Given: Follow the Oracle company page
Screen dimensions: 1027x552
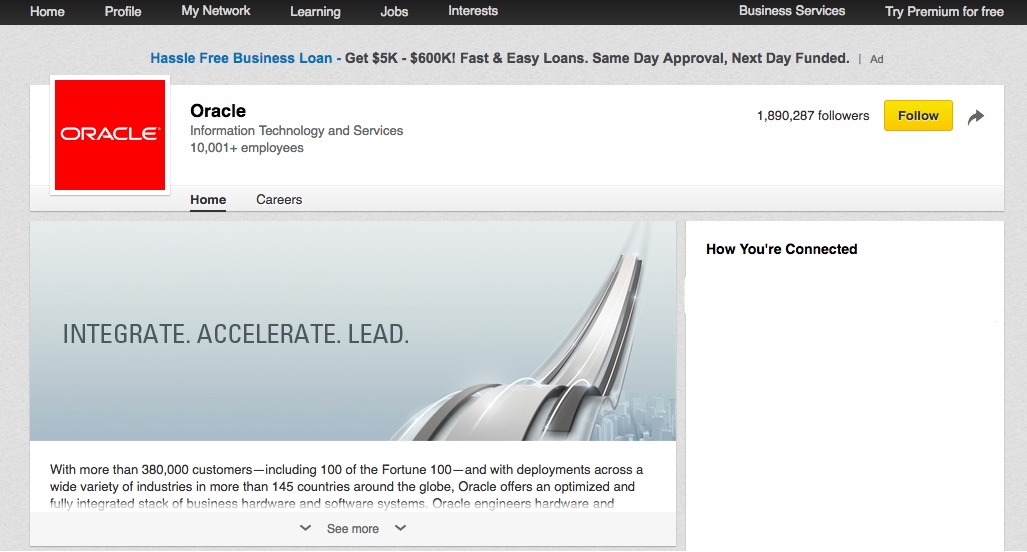Looking at the screenshot, I should pos(918,116).
